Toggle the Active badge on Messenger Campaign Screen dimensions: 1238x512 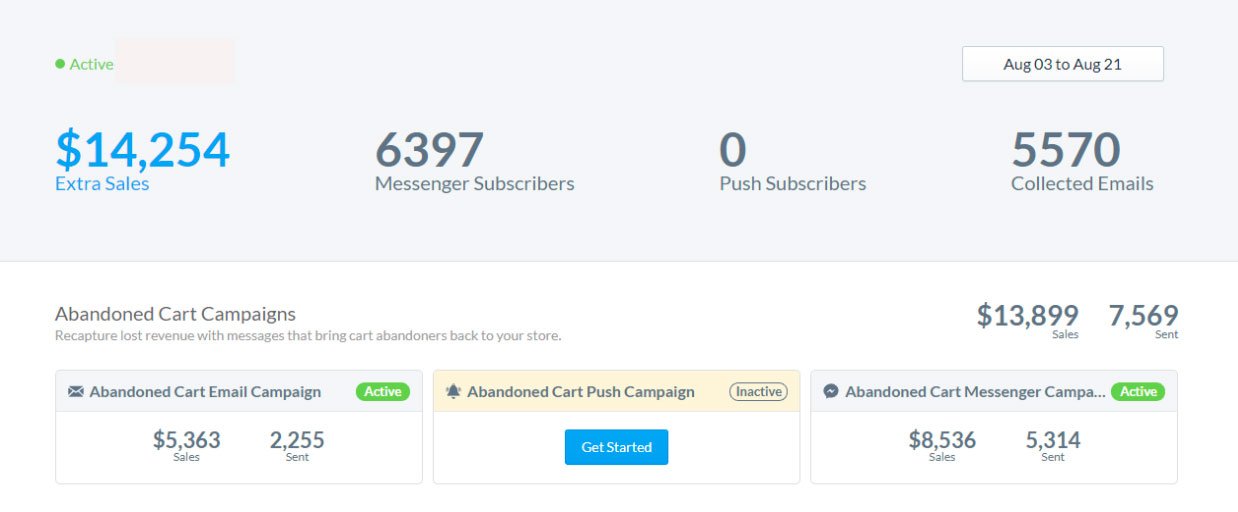coord(1138,392)
